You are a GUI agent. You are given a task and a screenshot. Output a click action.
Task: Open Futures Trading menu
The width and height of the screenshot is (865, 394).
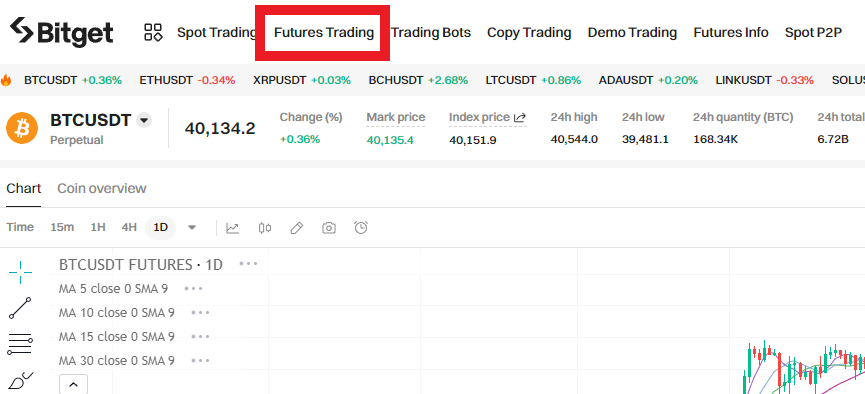(324, 33)
